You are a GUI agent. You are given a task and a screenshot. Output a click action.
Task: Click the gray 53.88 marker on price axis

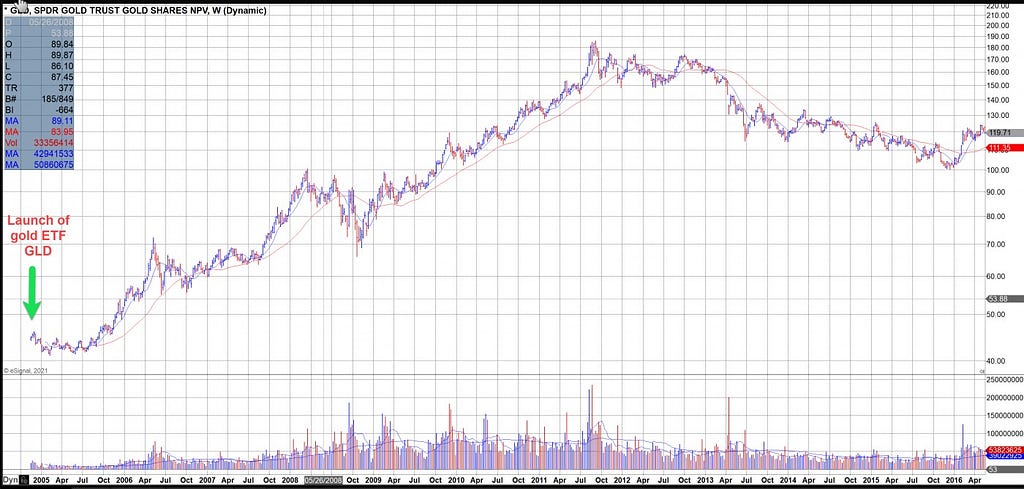pyautogui.click(x=1004, y=299)
